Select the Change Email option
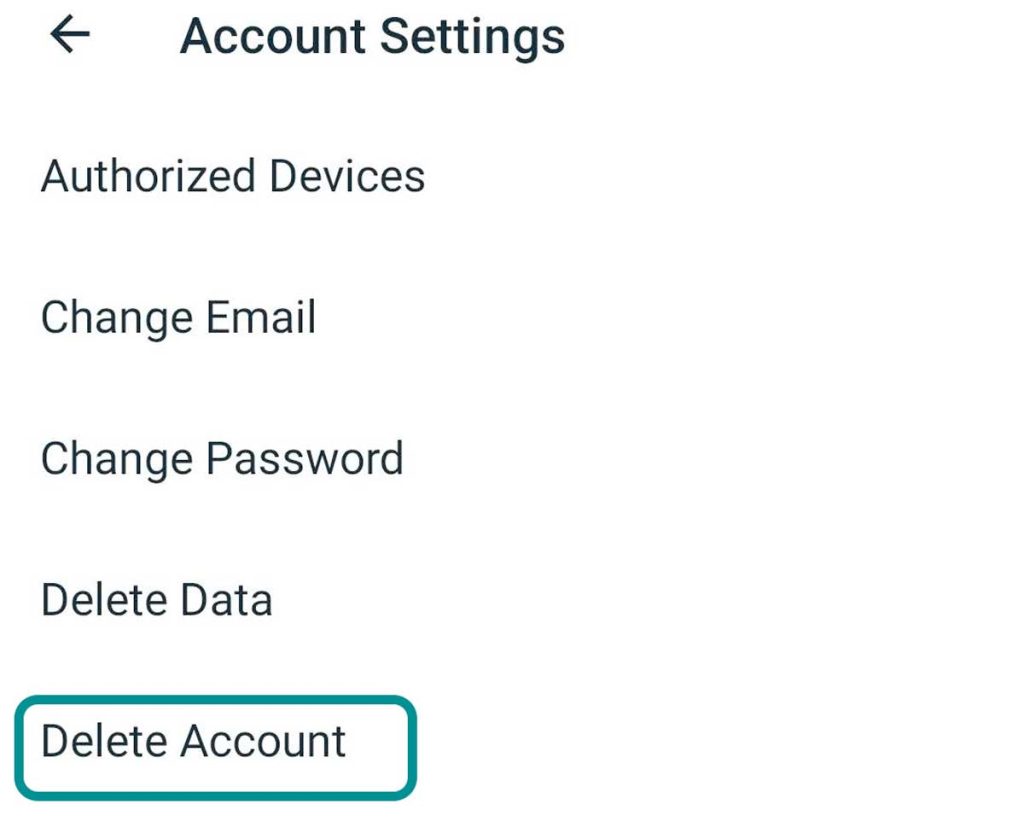 (178, 318)
